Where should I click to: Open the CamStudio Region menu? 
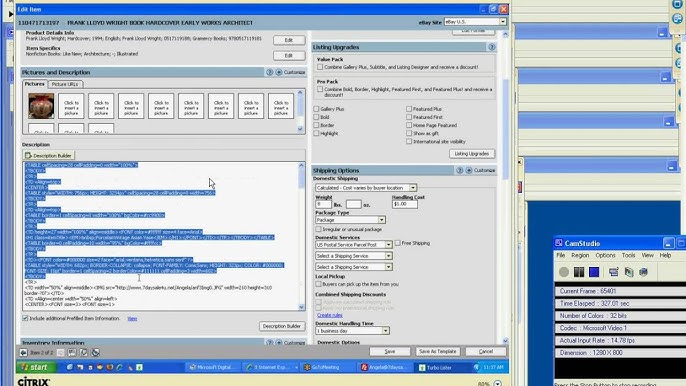pos(580,255)
